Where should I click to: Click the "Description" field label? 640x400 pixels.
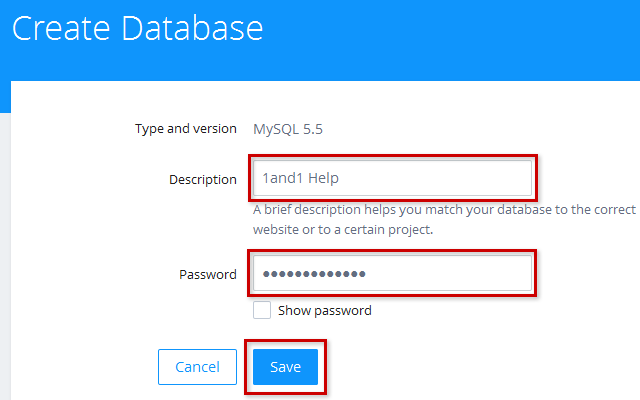[203, 180]
